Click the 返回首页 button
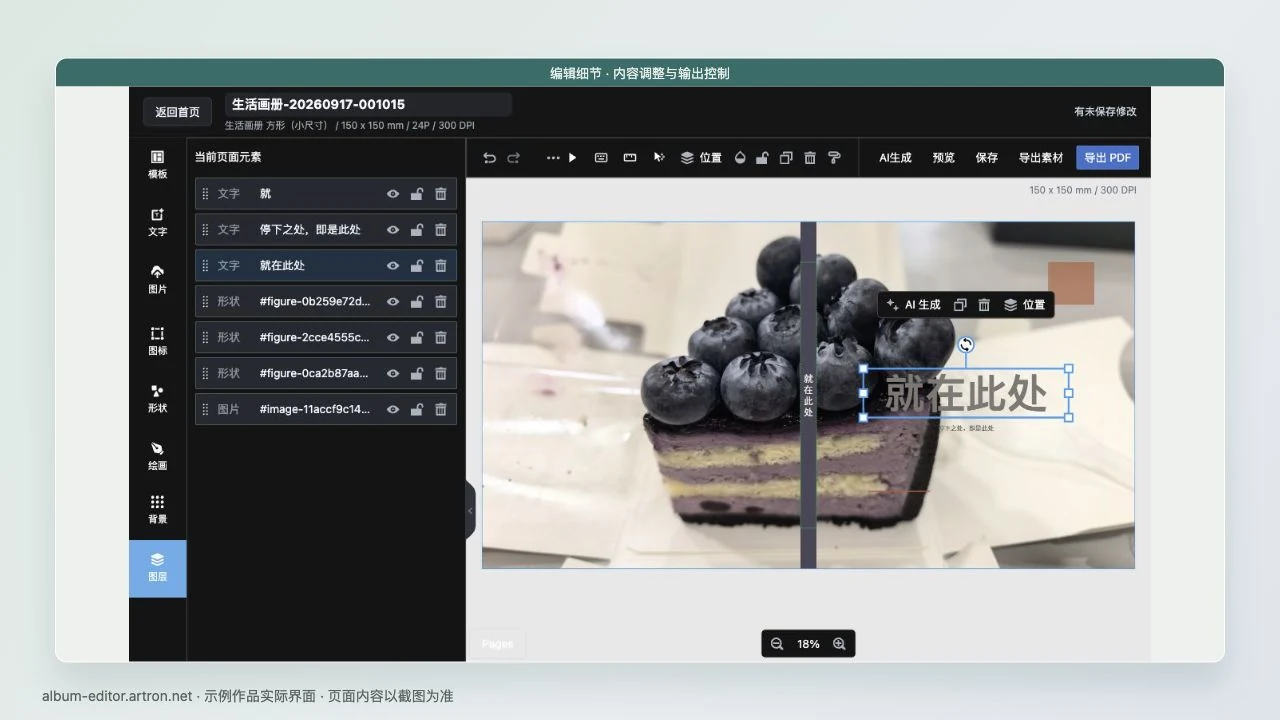1280x720 pixels. point(177,112)
